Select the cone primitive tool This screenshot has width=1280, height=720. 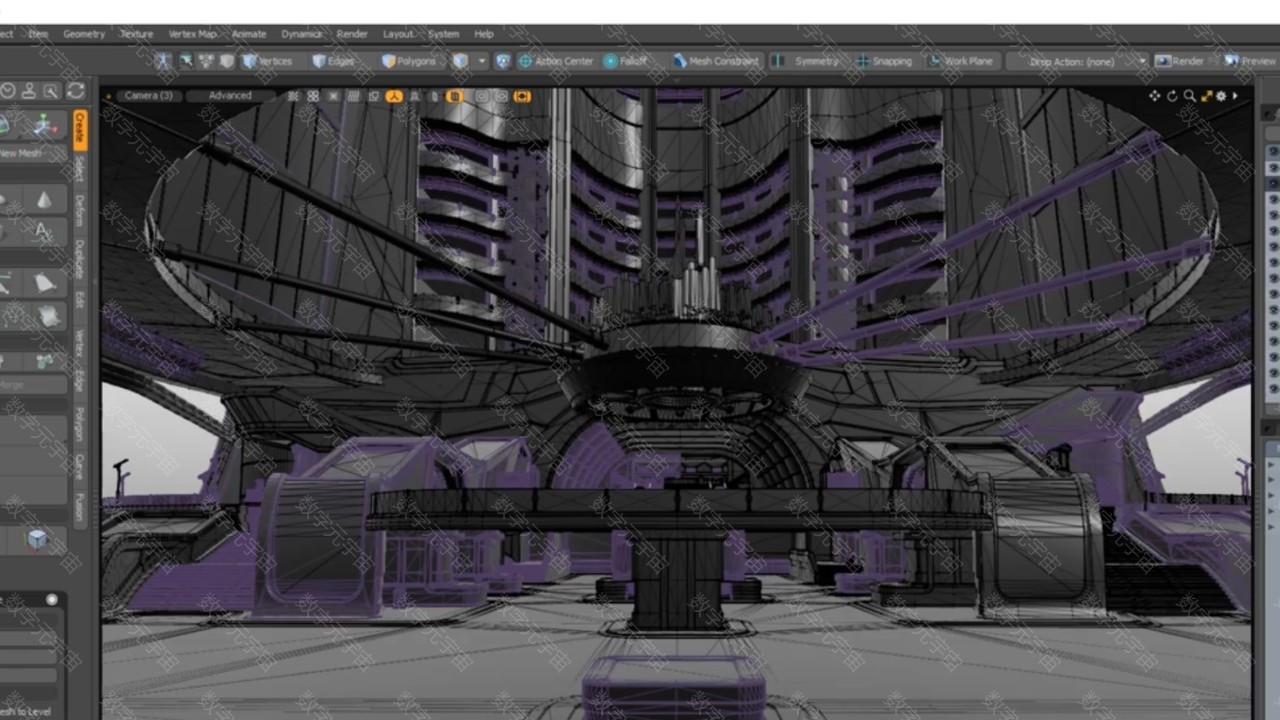(x=44, y=200)
